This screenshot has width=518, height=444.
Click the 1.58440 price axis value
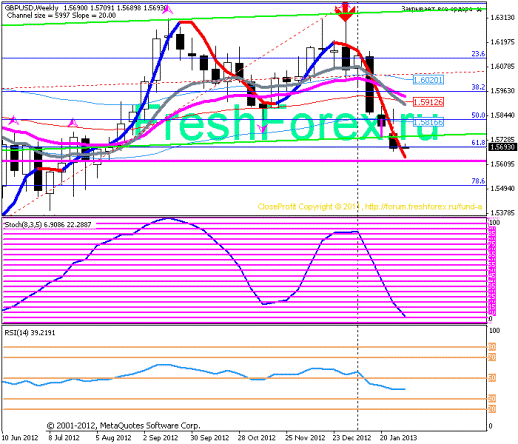tap(503, 115)
